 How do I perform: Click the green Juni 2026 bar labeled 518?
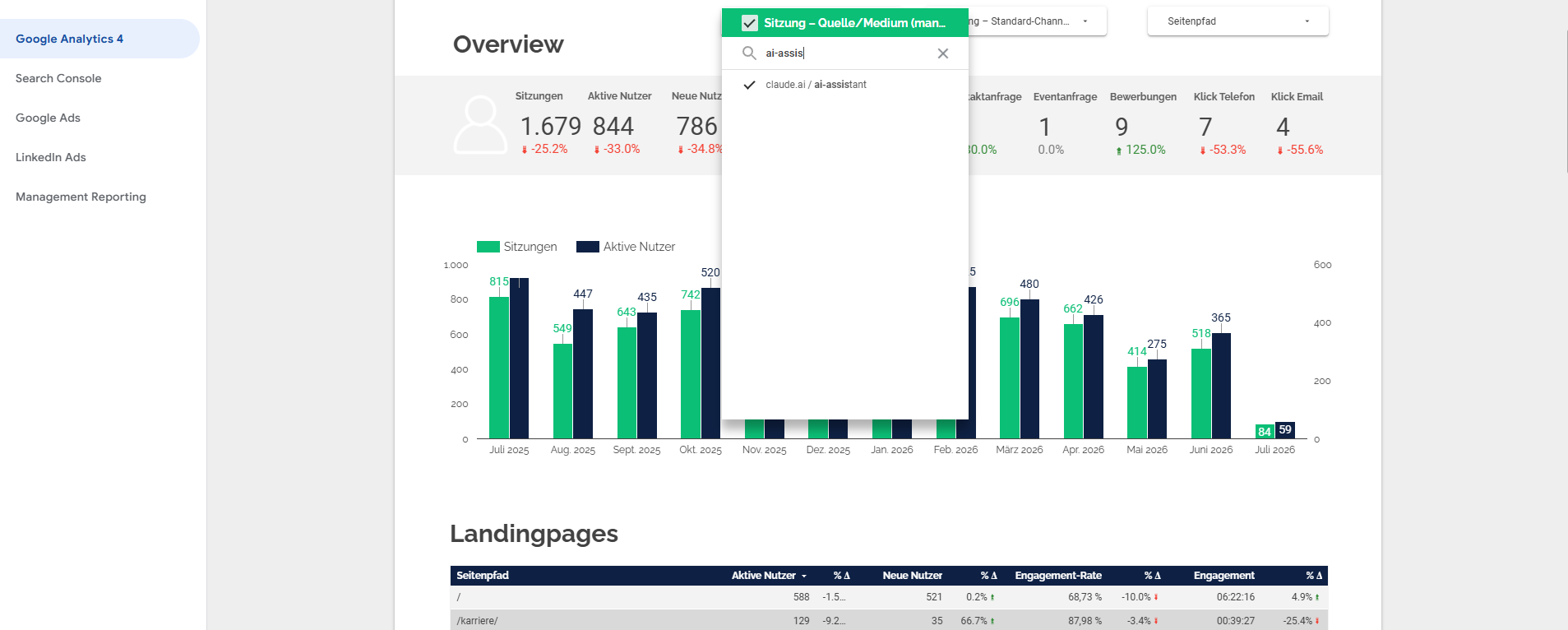1201,393
